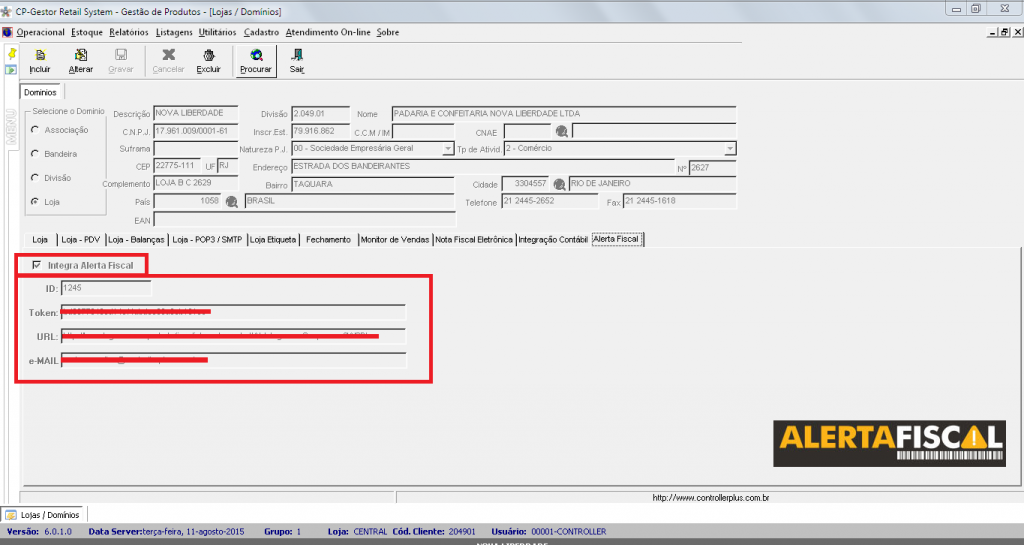Viewport: 1024px width, 545px height.
Task: Click the green arrow icon on left sidebar
Action: (11, 70)
